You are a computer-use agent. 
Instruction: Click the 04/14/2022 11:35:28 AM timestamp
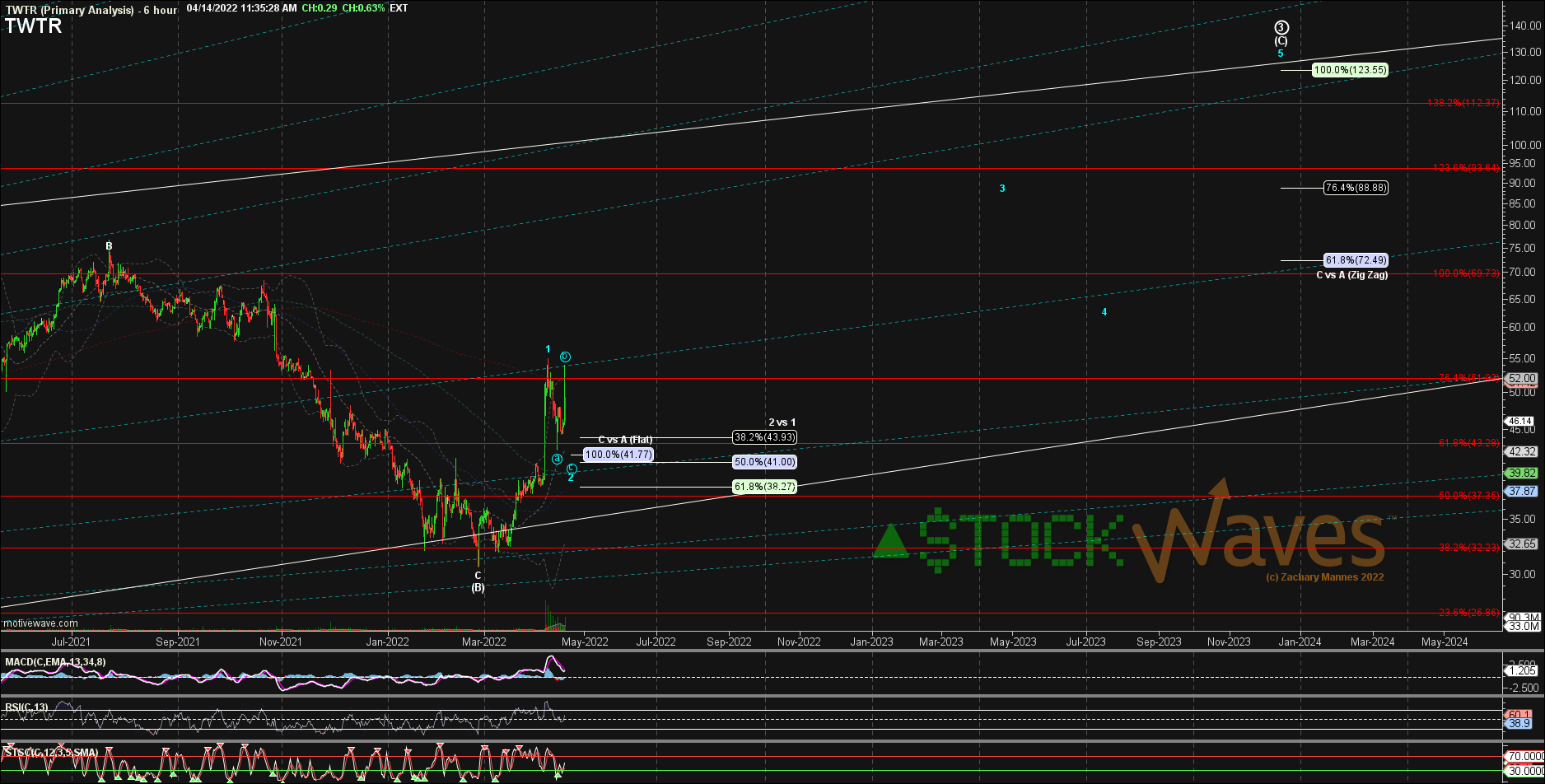(242, 8)
